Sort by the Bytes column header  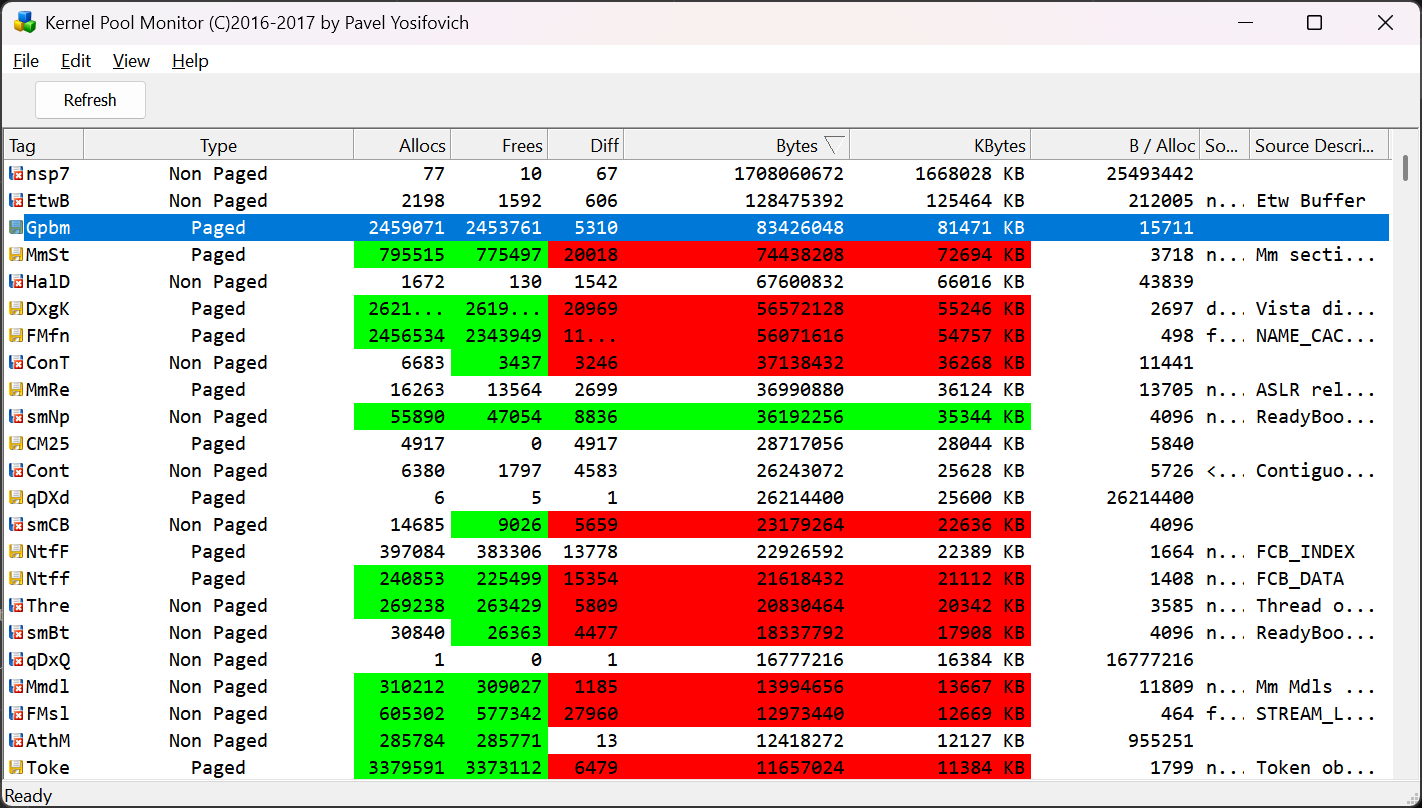(736, 146)
